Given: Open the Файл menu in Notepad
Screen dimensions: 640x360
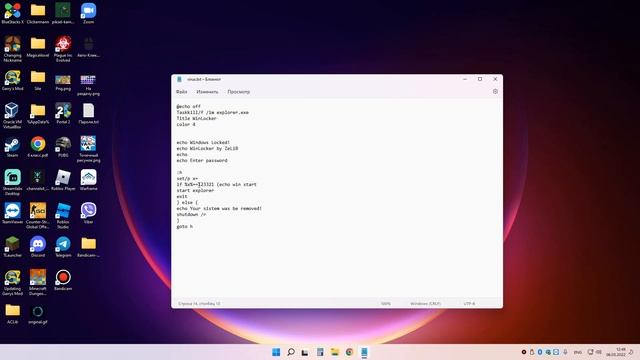Looking at the screenshot, I should click(x=182, y=92).
